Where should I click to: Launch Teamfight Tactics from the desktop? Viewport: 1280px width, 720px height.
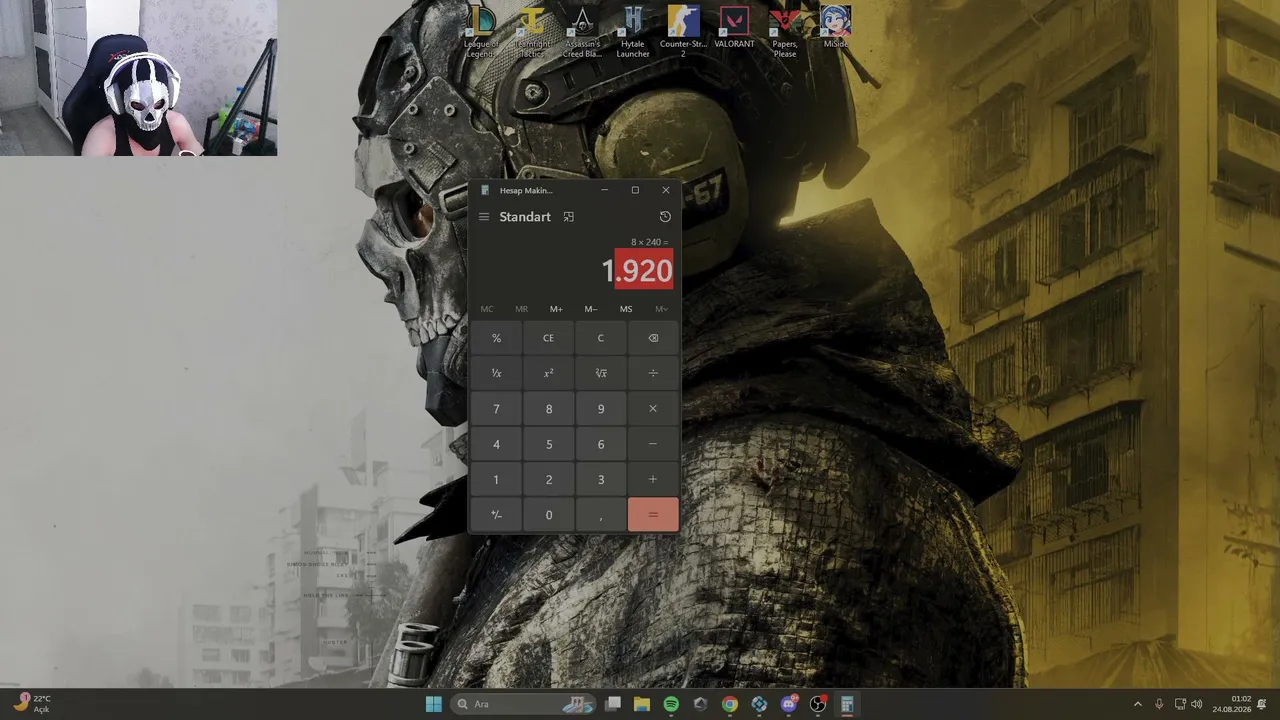(x=531, y=30)
